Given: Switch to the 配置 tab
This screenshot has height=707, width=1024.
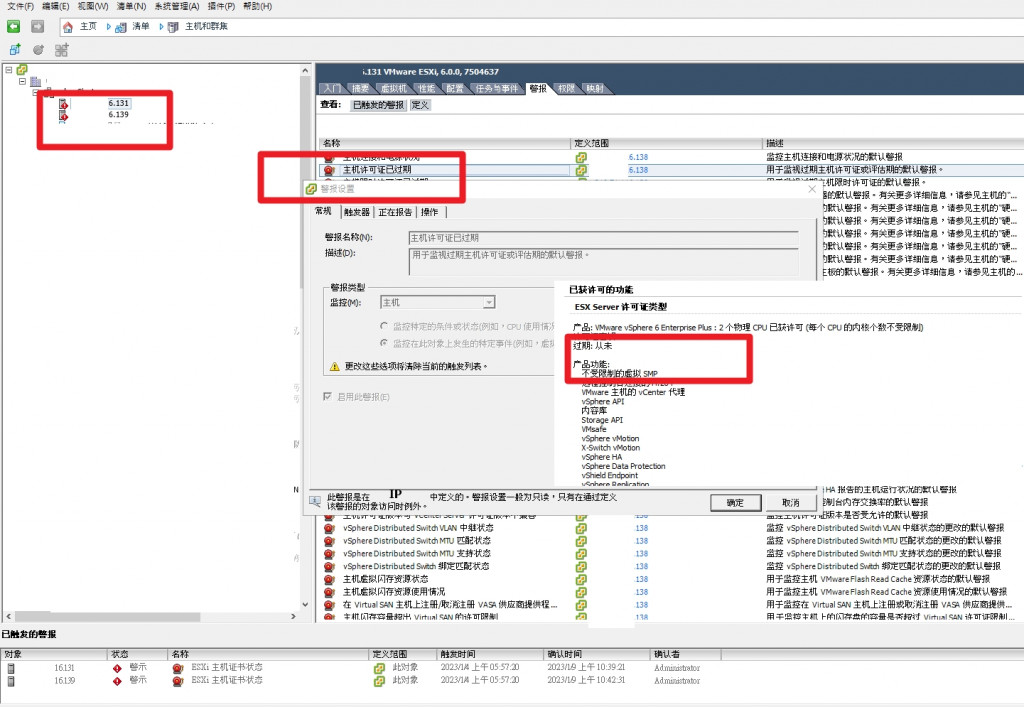Looking at the screenshot, I should pos(455,89).
